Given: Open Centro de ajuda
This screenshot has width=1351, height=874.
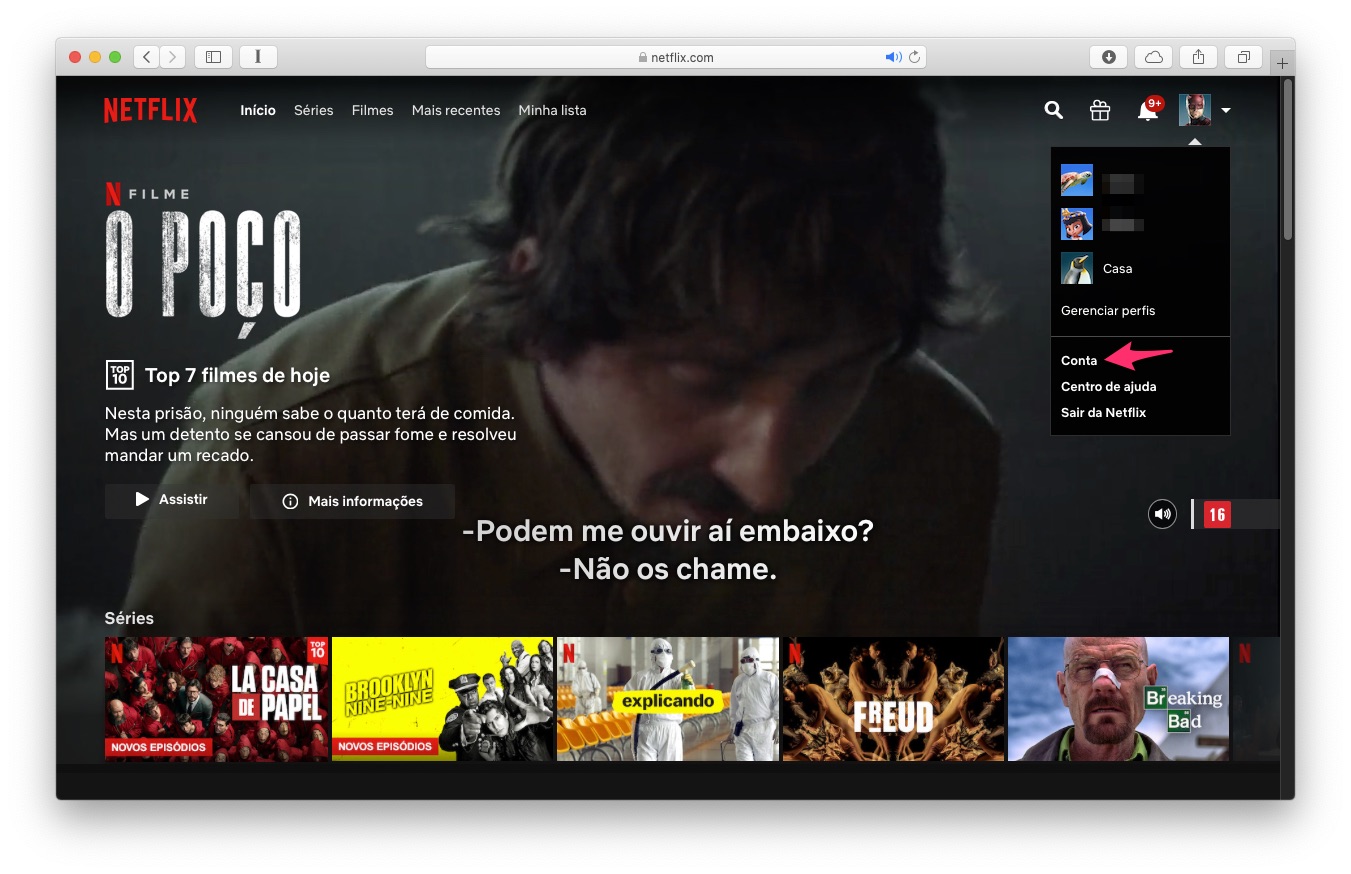Looking at the screenshot, I should tap(1108, 386).
